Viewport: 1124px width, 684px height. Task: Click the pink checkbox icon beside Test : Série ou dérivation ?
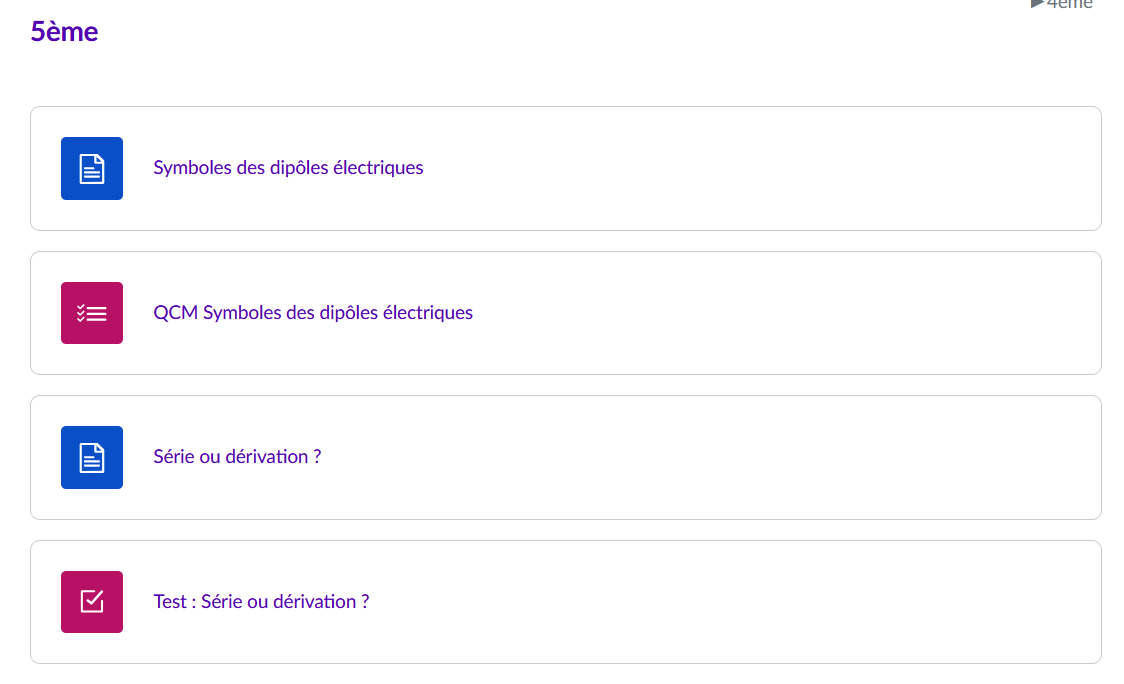click(92, 602)
